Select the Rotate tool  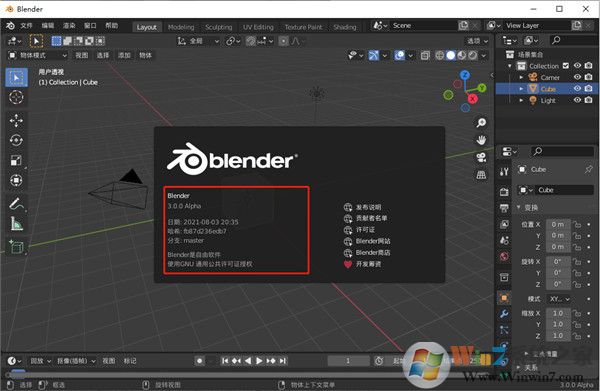point(16,140)
